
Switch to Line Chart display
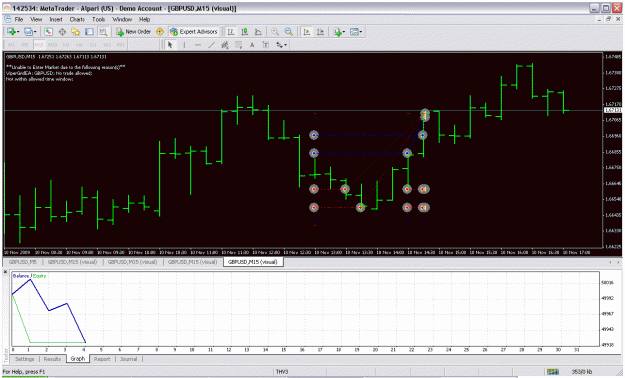click(x=258, y=32)
